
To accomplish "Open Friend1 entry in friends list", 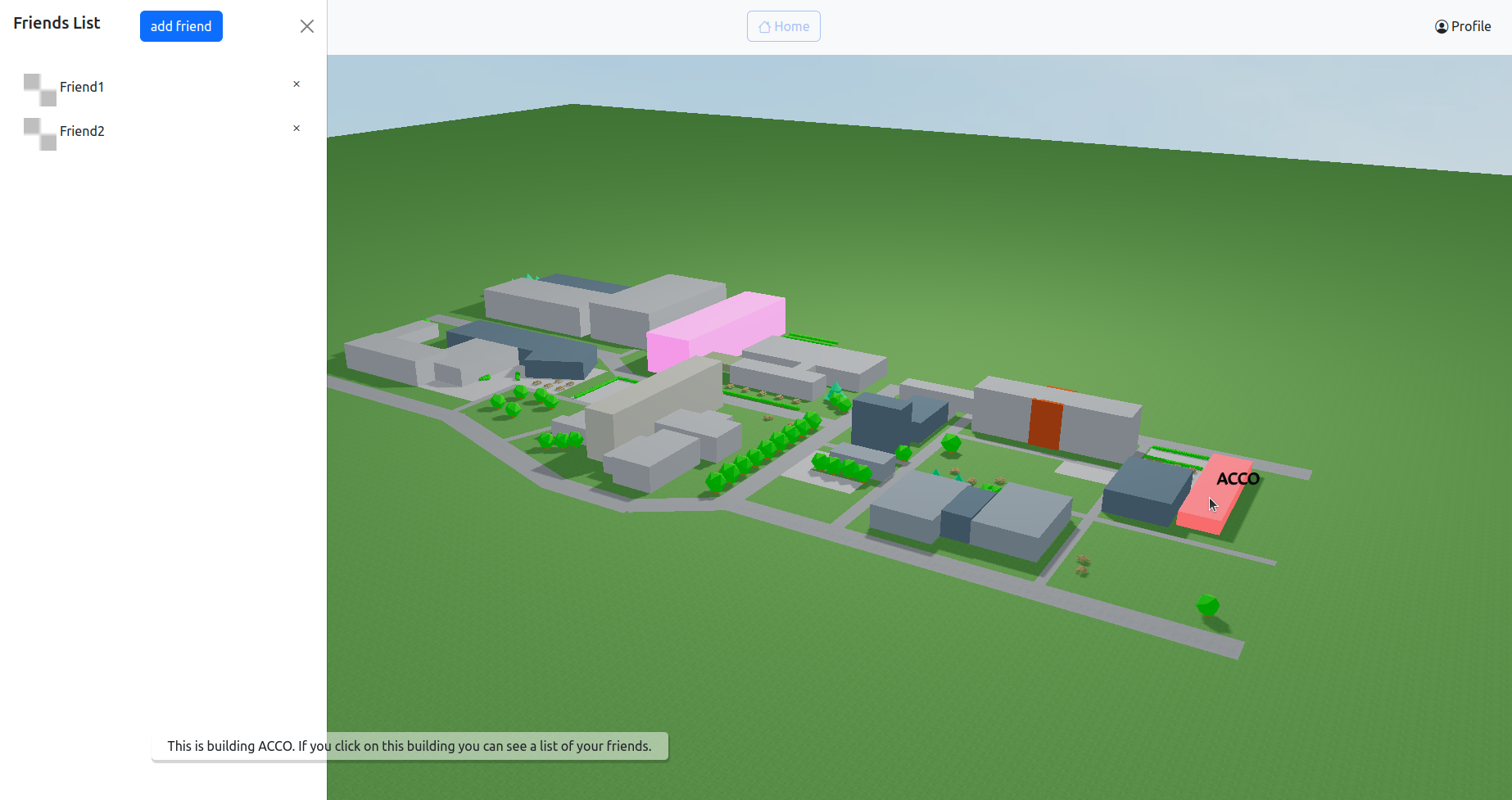I will coord(82,87).
